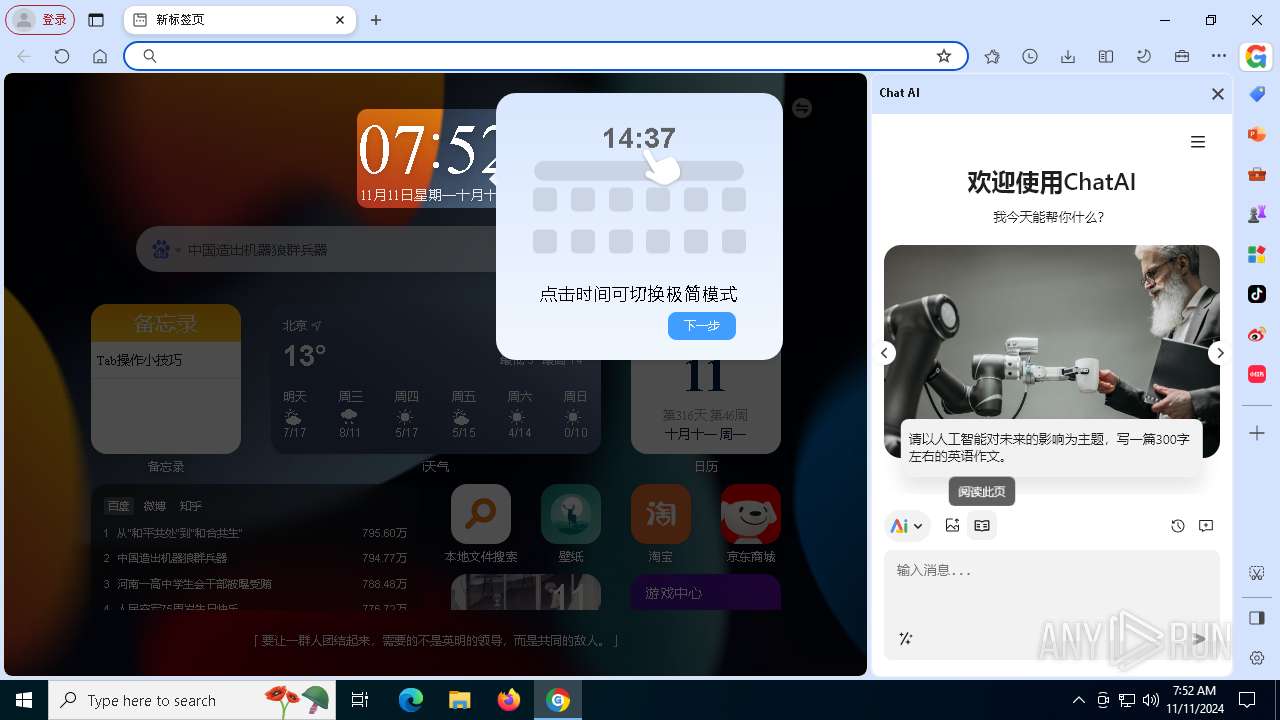Viewport: 1280px width, 720px height.
Task: Open hot item 河南一高中学生会干部殴辱受期
Action: 194,583
